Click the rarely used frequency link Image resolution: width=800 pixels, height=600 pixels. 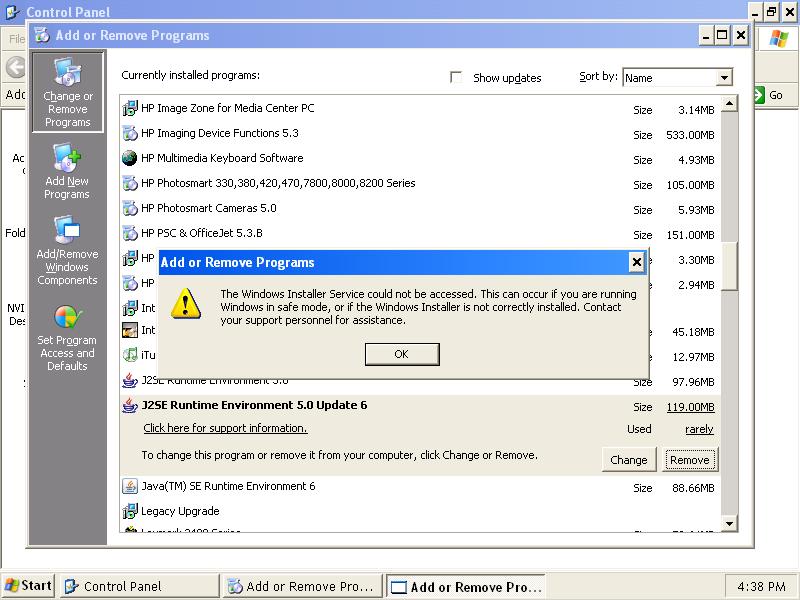click(699, 430)
